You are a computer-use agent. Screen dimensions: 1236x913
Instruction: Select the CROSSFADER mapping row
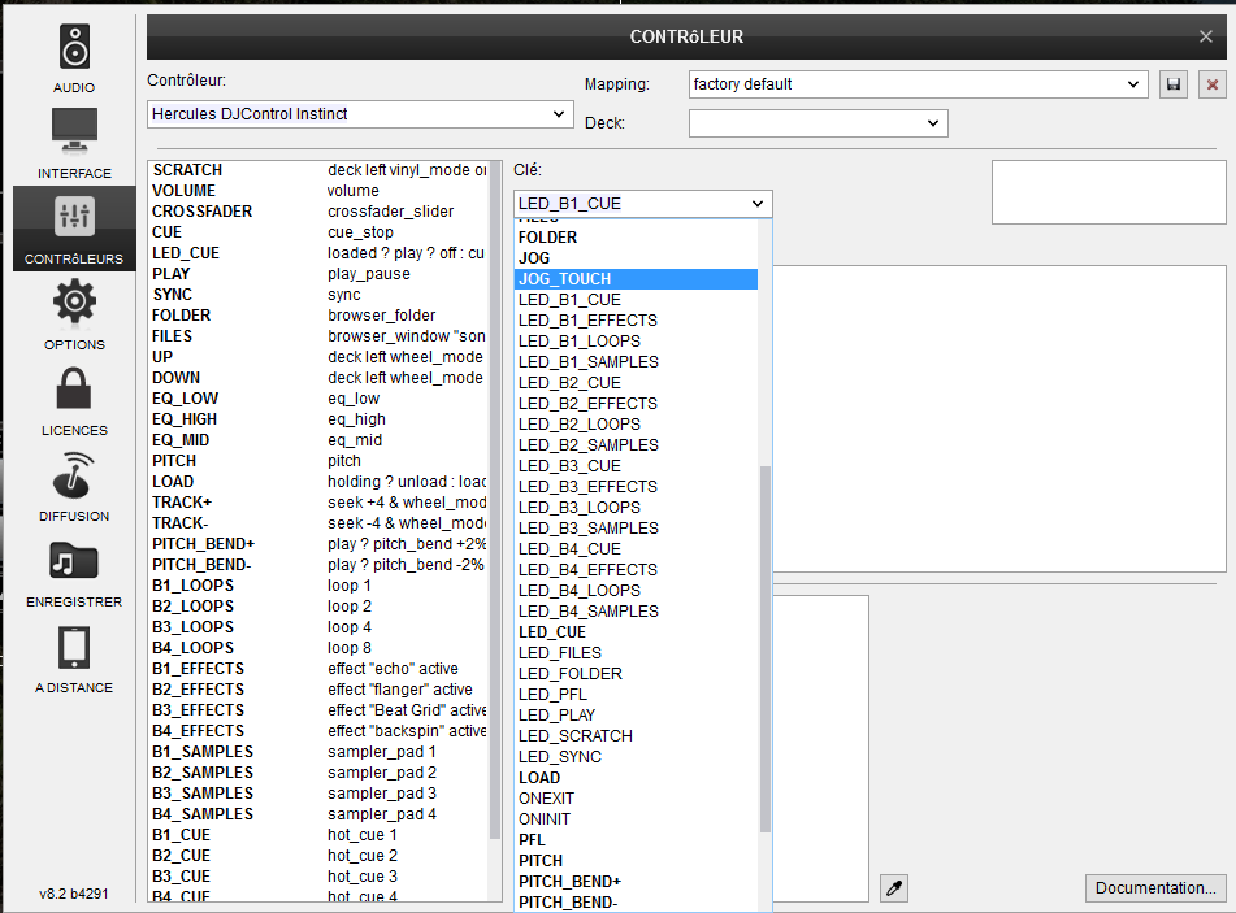318,211
